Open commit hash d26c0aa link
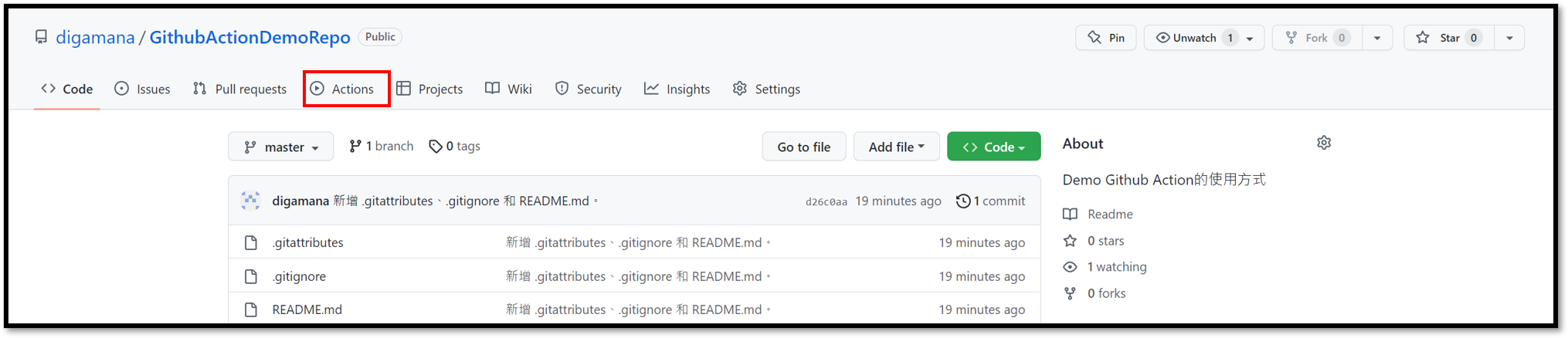This screenshot has height=338, width=1568. click(x=826, y=201)
